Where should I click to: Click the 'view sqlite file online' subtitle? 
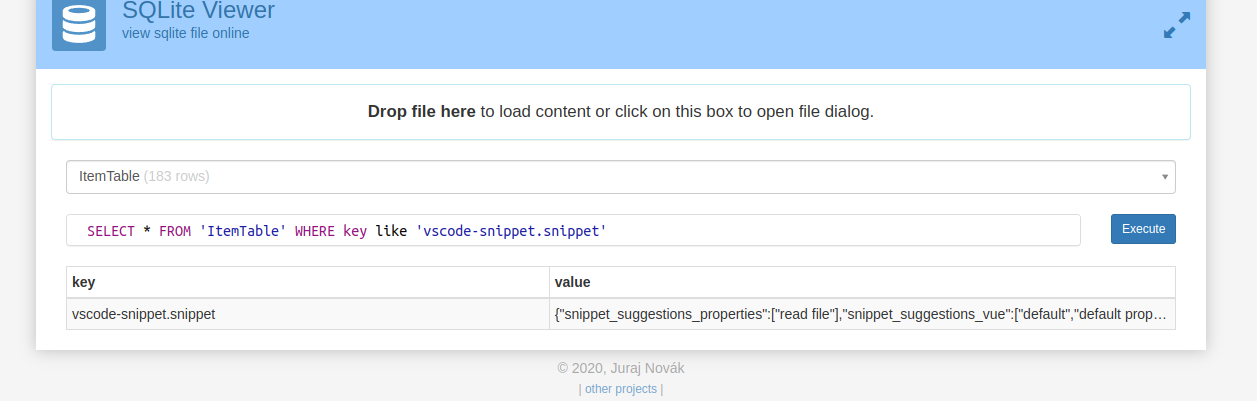pos(186,33)
